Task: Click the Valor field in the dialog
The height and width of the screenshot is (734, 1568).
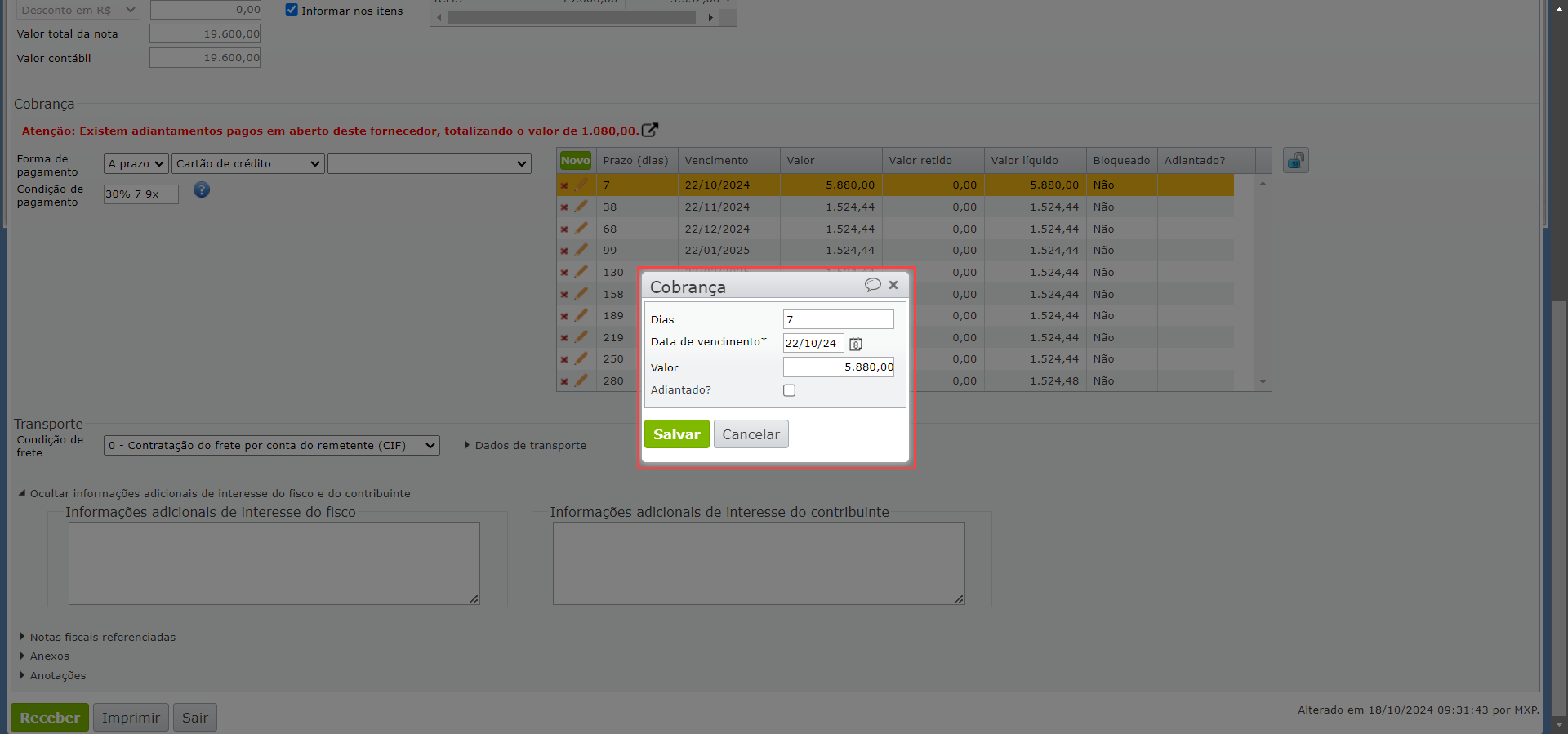Action: pos(839,367)
